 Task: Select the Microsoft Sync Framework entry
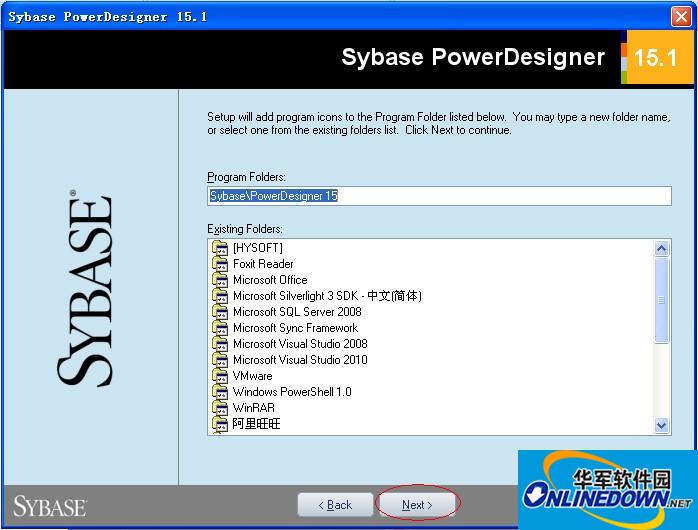pyautogui.click(x=296, y=328)
